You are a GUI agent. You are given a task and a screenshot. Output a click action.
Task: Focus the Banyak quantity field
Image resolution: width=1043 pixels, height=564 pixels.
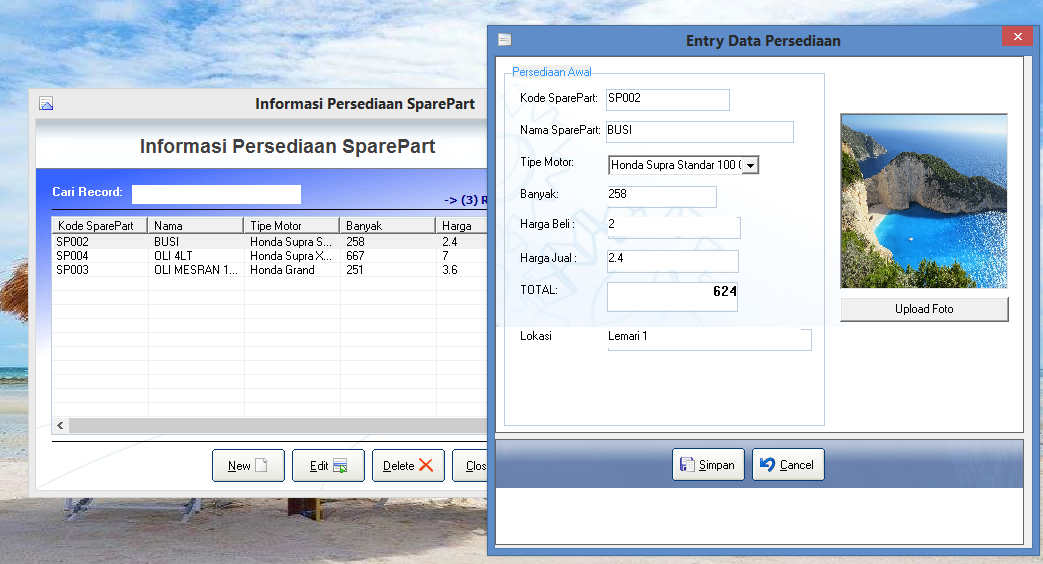(x=661, y=196)
